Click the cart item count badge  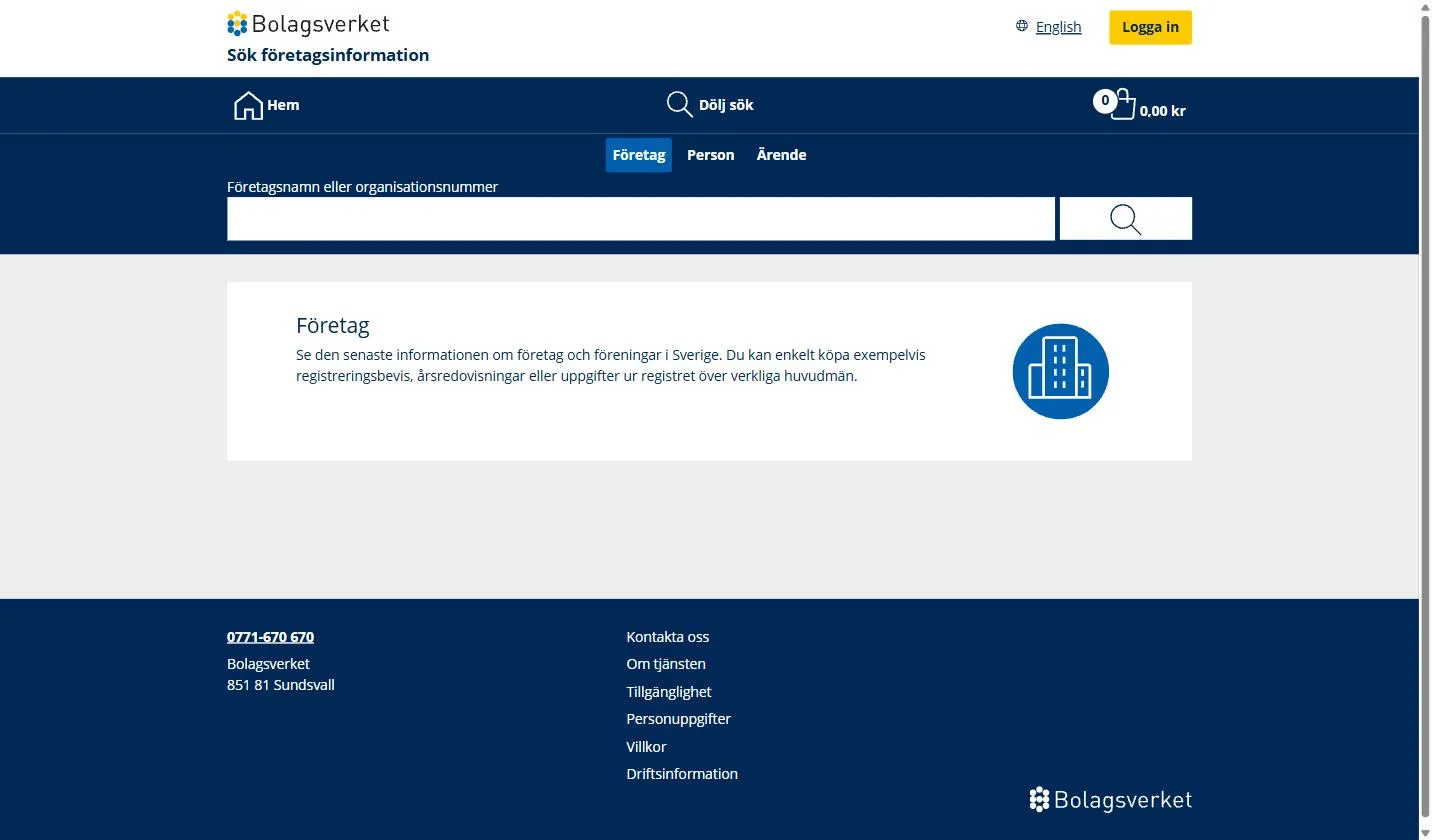click(x=1105, y=100)
